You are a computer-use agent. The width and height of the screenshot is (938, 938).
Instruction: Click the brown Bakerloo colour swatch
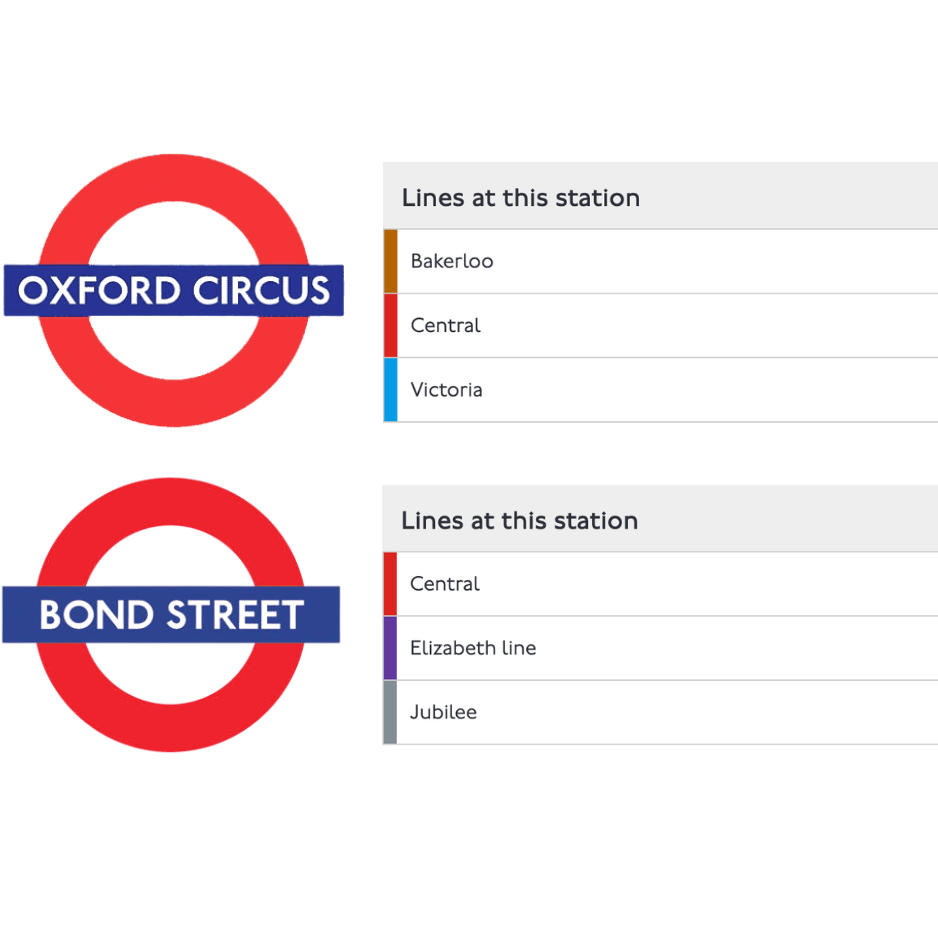click(390, 261)
